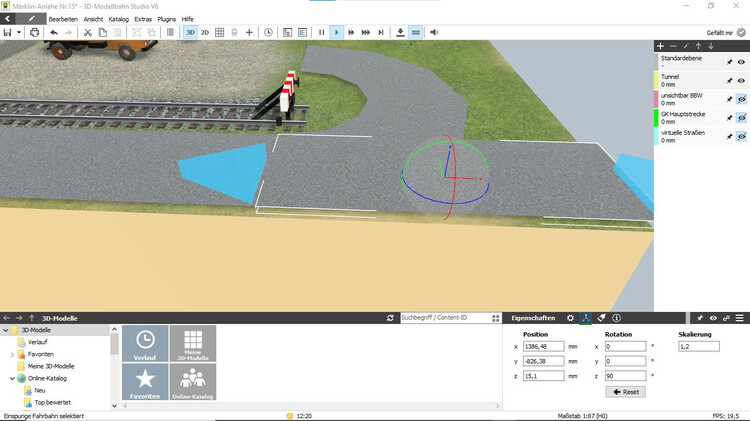Select the pencil edit mode tab
This screenshot has width=750, height=421.
pos(31,19)
